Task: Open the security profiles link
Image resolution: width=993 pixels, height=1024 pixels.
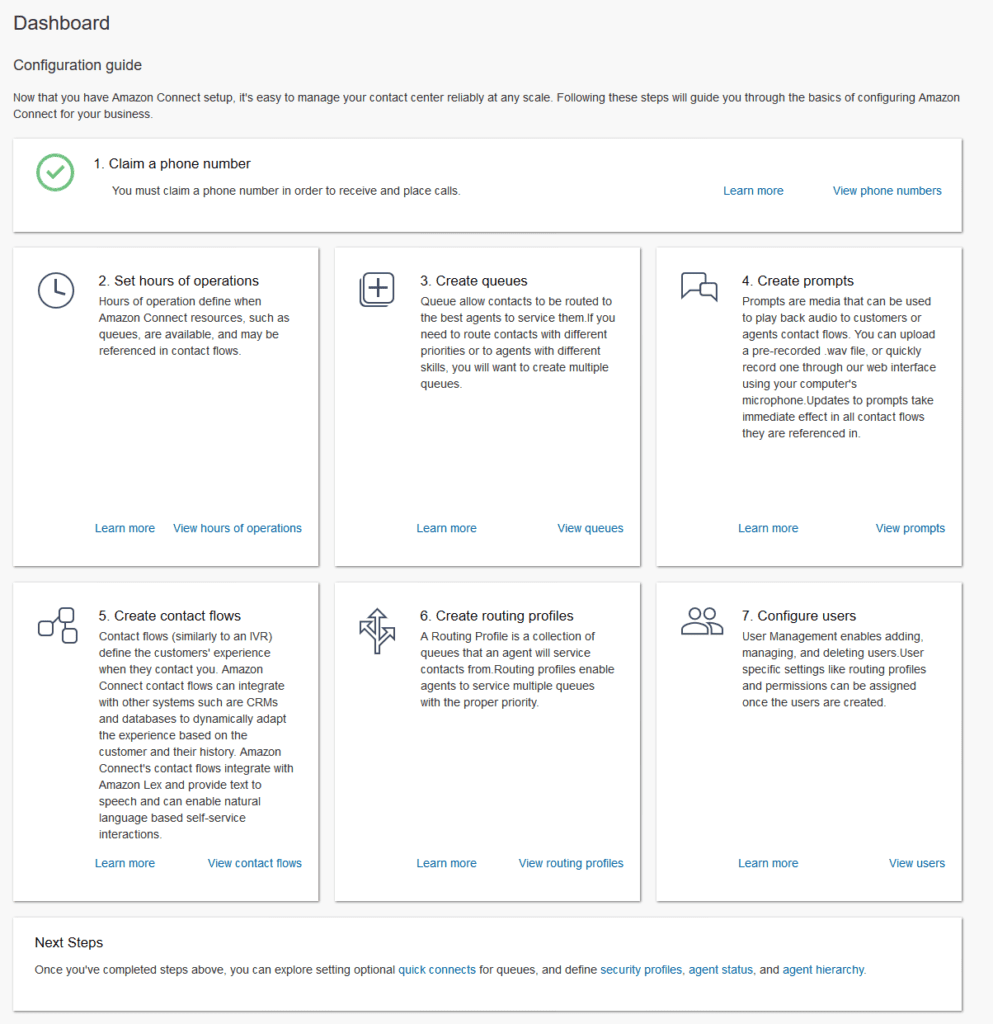Action: [641, 970]
